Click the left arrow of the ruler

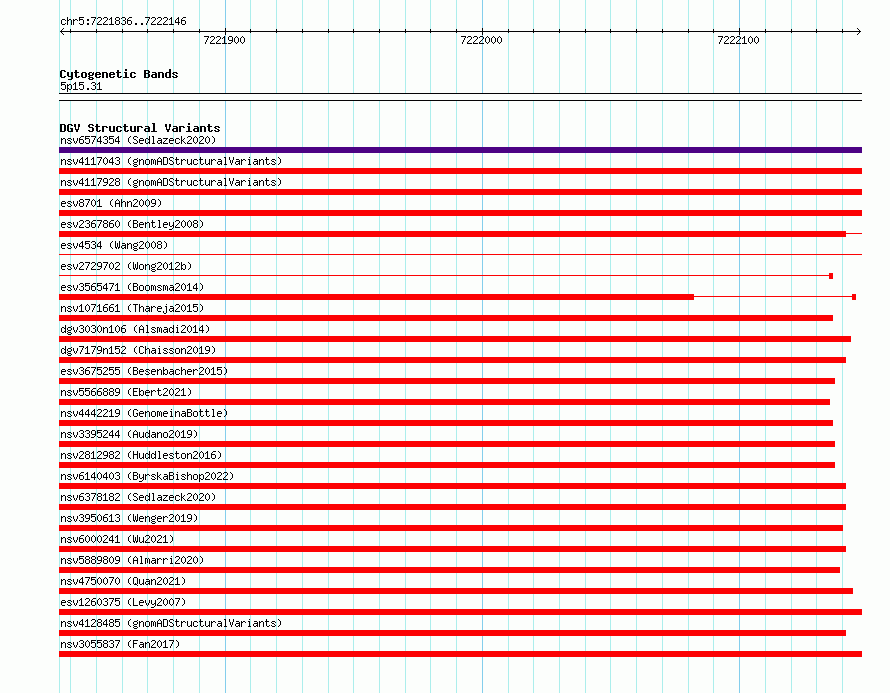point(63,31)
